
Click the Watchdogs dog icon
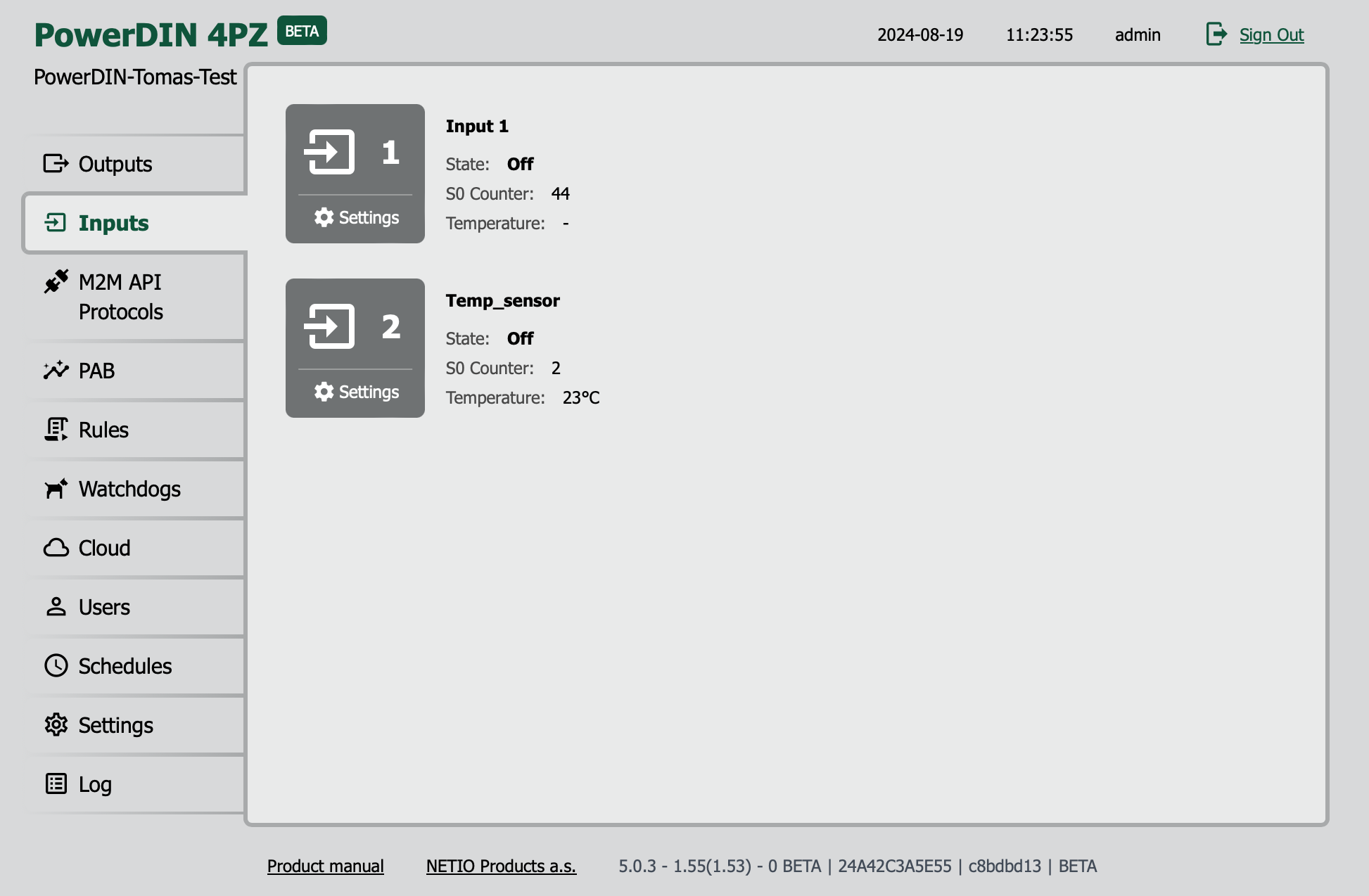tap(56, 488)
